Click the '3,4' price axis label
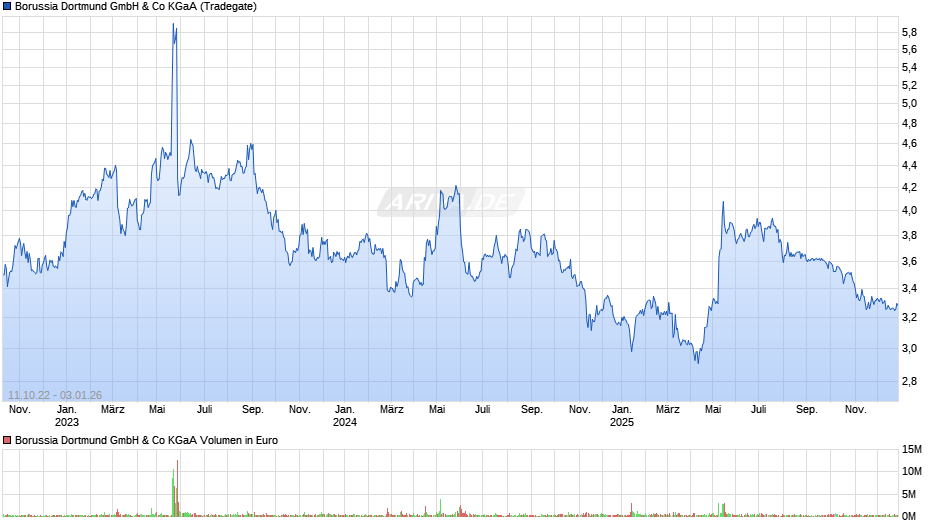Image resolution: width=940 pixels, height=526 pixels. 909,288
